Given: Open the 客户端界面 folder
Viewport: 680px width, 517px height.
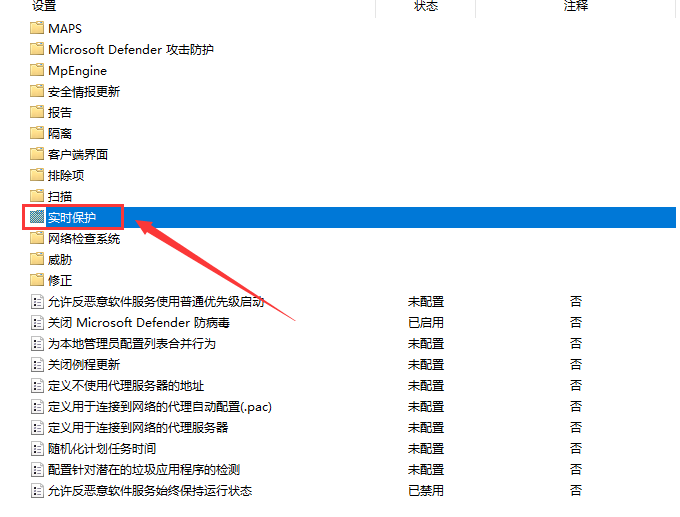Looking at the screenshot, I should coord(78,154).
